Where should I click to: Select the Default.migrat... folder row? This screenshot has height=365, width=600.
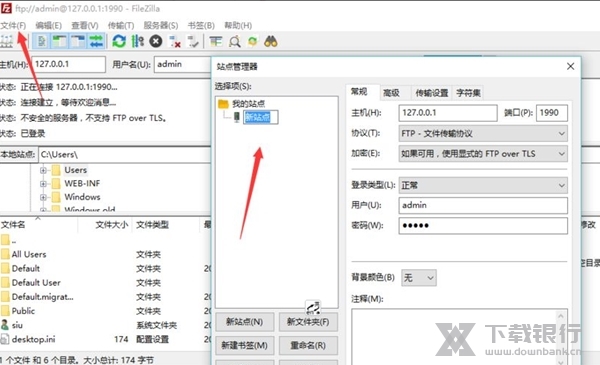(105, 297)
